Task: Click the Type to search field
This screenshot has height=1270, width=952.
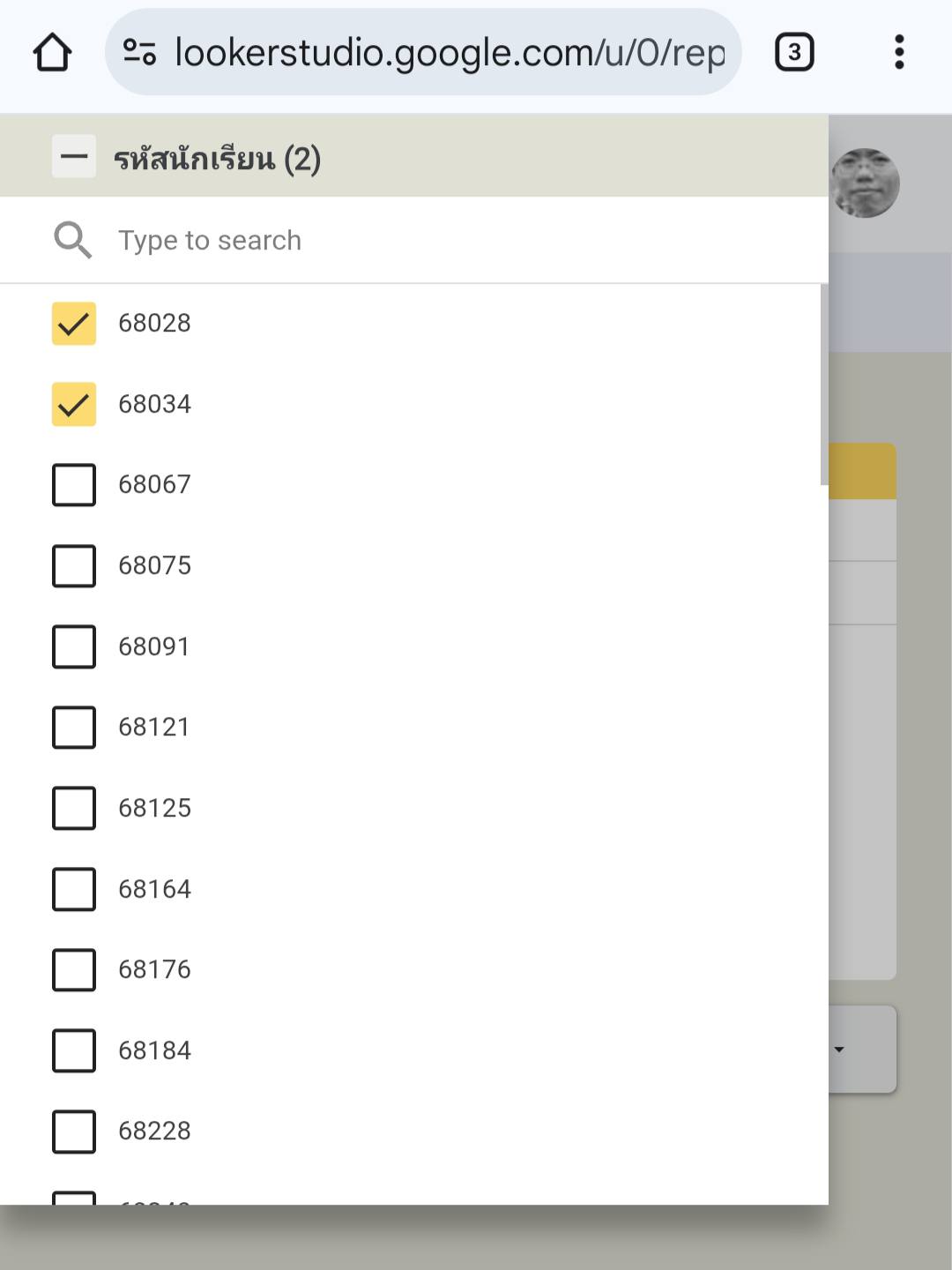Action: (x=441, y=240)
